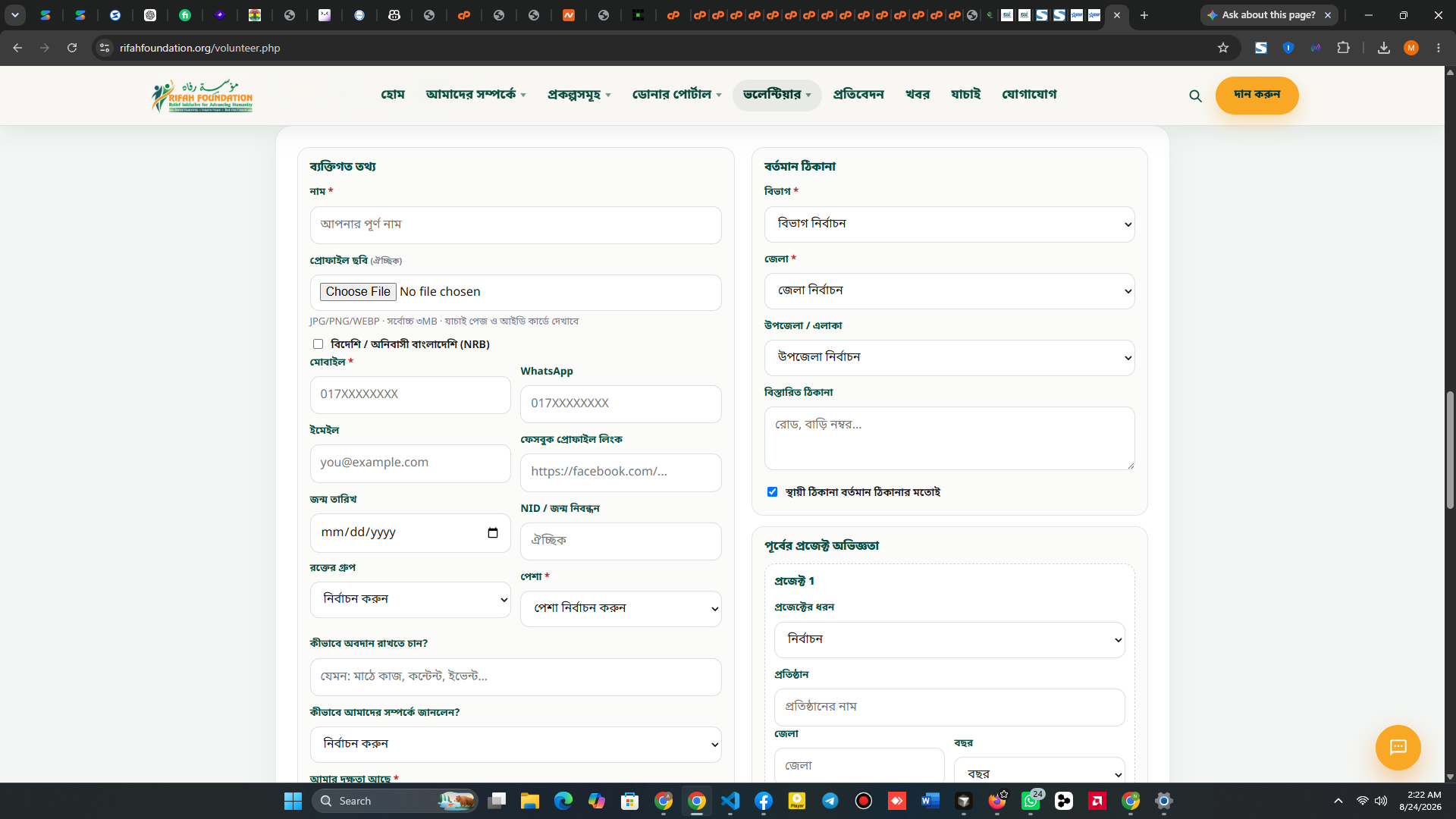The height and width of the screenshot is (819, 1456).
Task: Uncheck permanent address same as current checkbox
Action: (773, 492)
